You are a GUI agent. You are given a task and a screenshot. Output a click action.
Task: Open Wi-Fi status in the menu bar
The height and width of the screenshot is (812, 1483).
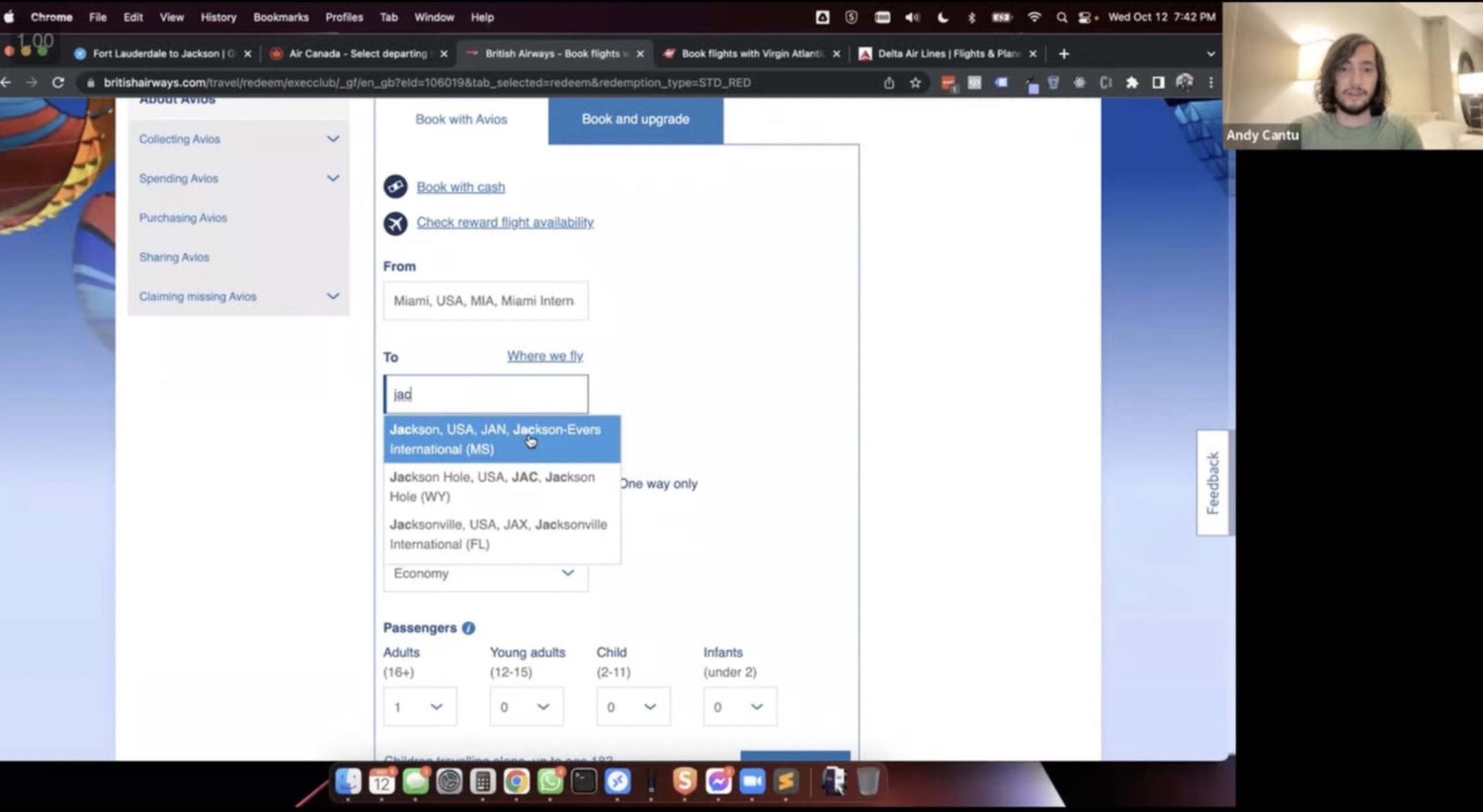click(1034, 17)
